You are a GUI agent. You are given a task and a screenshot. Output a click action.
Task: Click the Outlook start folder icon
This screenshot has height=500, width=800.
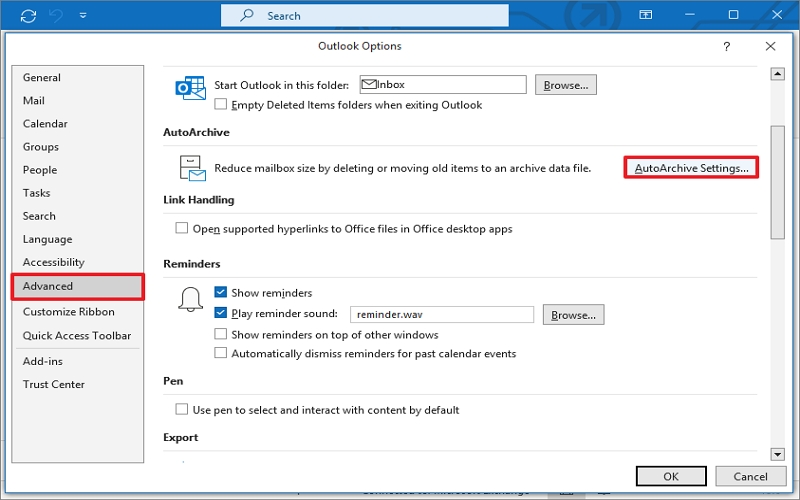pyautogui.click(x=191, y=88)
